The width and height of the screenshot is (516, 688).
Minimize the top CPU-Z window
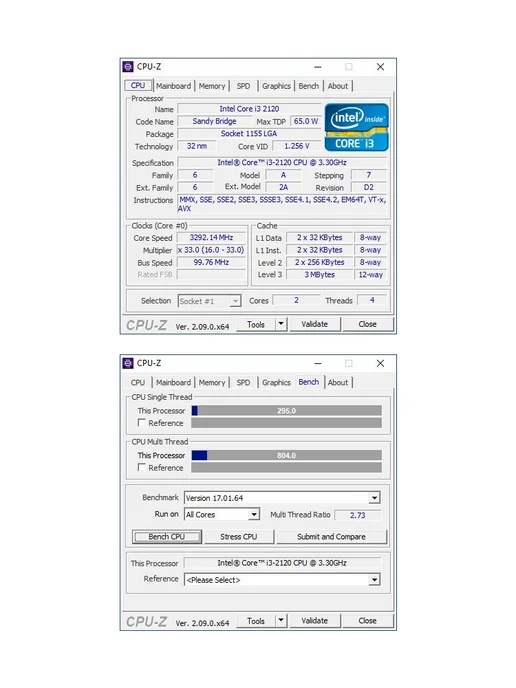click(x=318, y=67)
